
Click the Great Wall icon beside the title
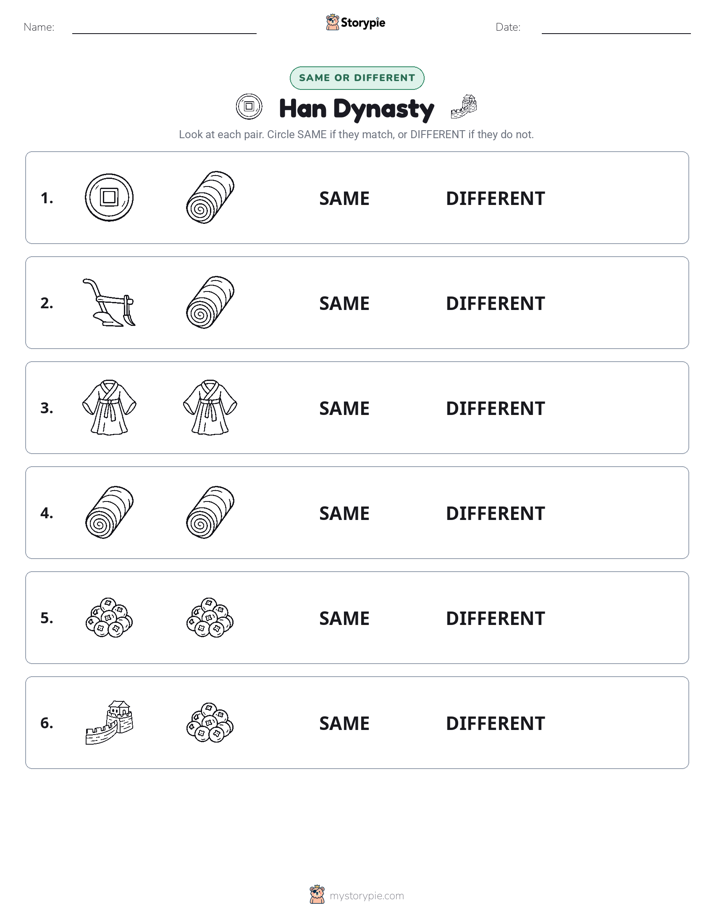click(464, 107)
